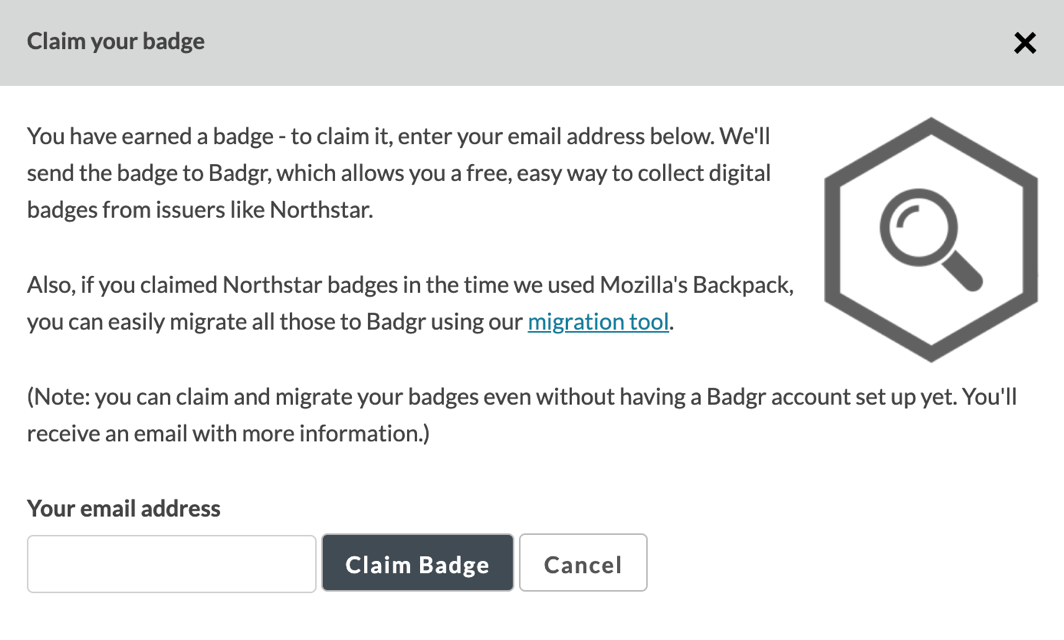The height and width of the screenshot is (640, 1064).
Task: Click the Note paragraph about Badgr account
Action: (x=522, y=415)
